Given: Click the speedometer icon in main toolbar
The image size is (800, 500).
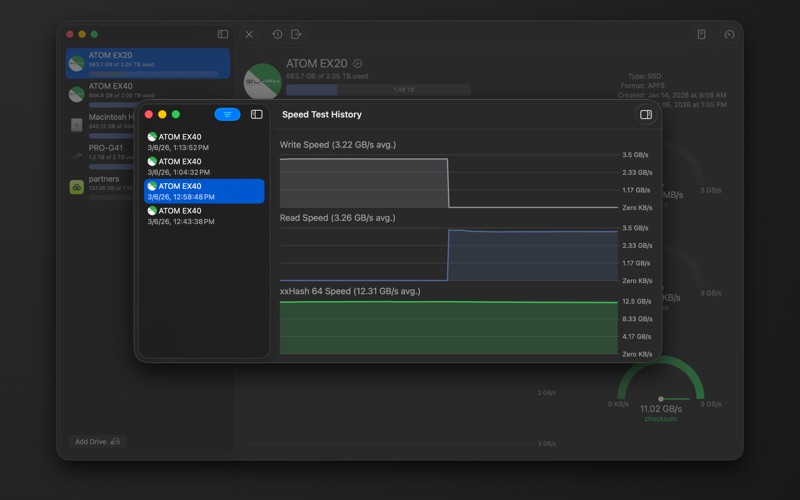Looking at the screenshot, I should click(x=730, y=34).
